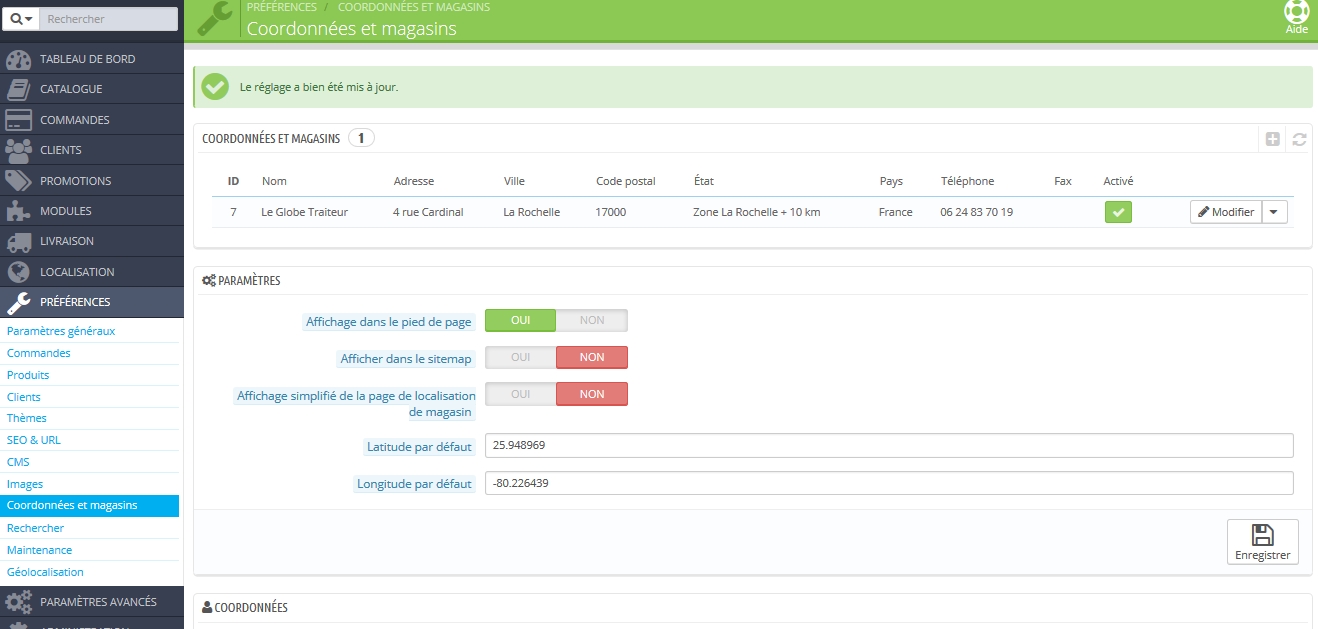Sort by the Ville column header
Screen dimensions: 1318x629
pos(514,181)
